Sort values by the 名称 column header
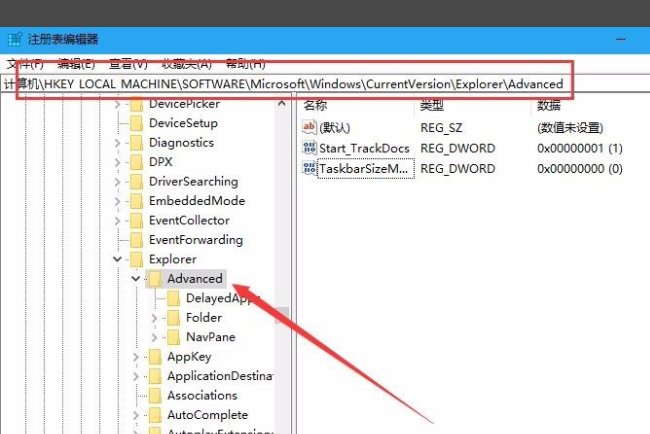 [x=316, y=104]
